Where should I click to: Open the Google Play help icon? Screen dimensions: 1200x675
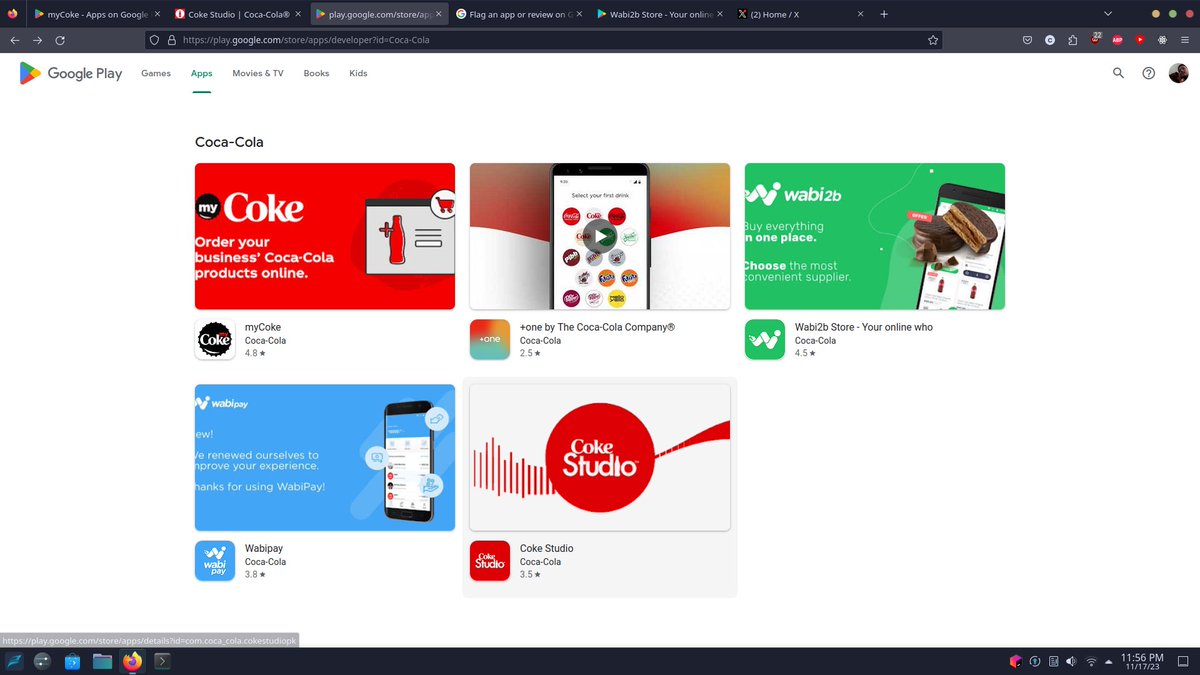pos(1149,73)
